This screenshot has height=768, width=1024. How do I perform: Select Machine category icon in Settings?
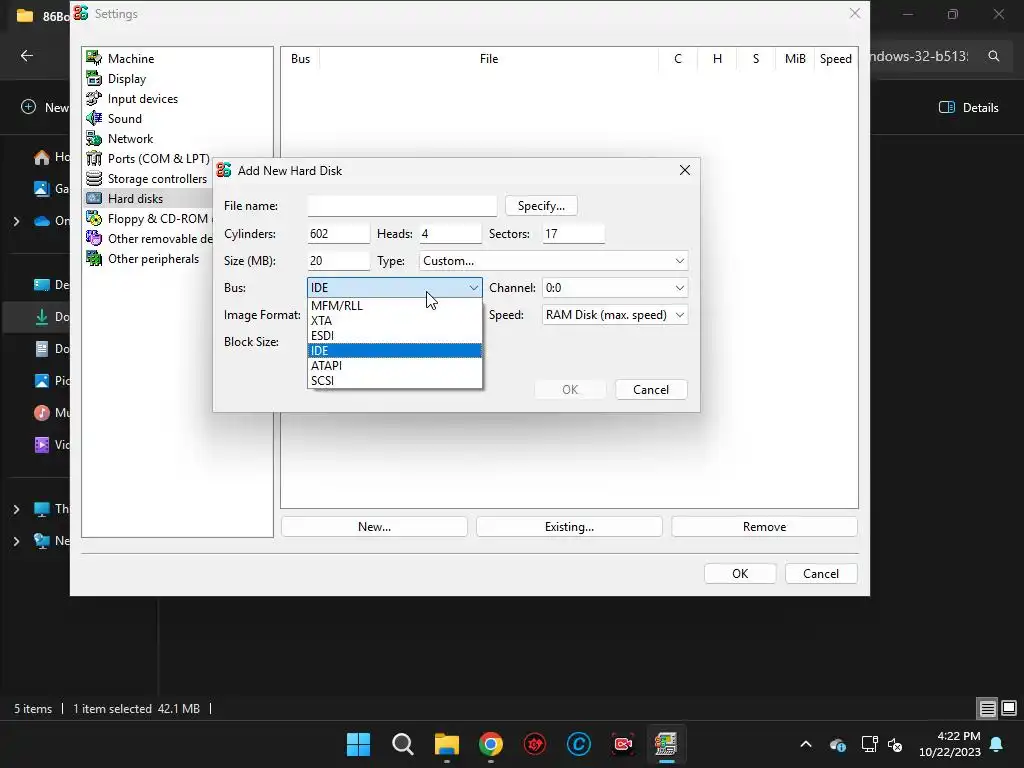[x=94, y=58]
